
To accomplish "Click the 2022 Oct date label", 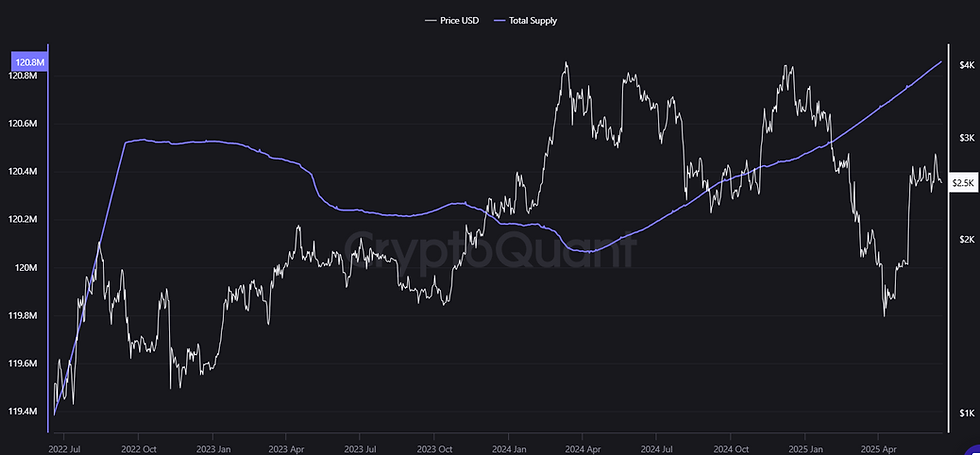I will click(139, 449).
